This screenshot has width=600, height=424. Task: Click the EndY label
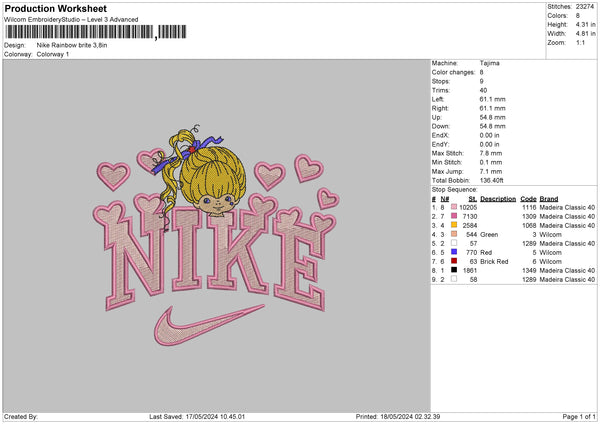440,144
